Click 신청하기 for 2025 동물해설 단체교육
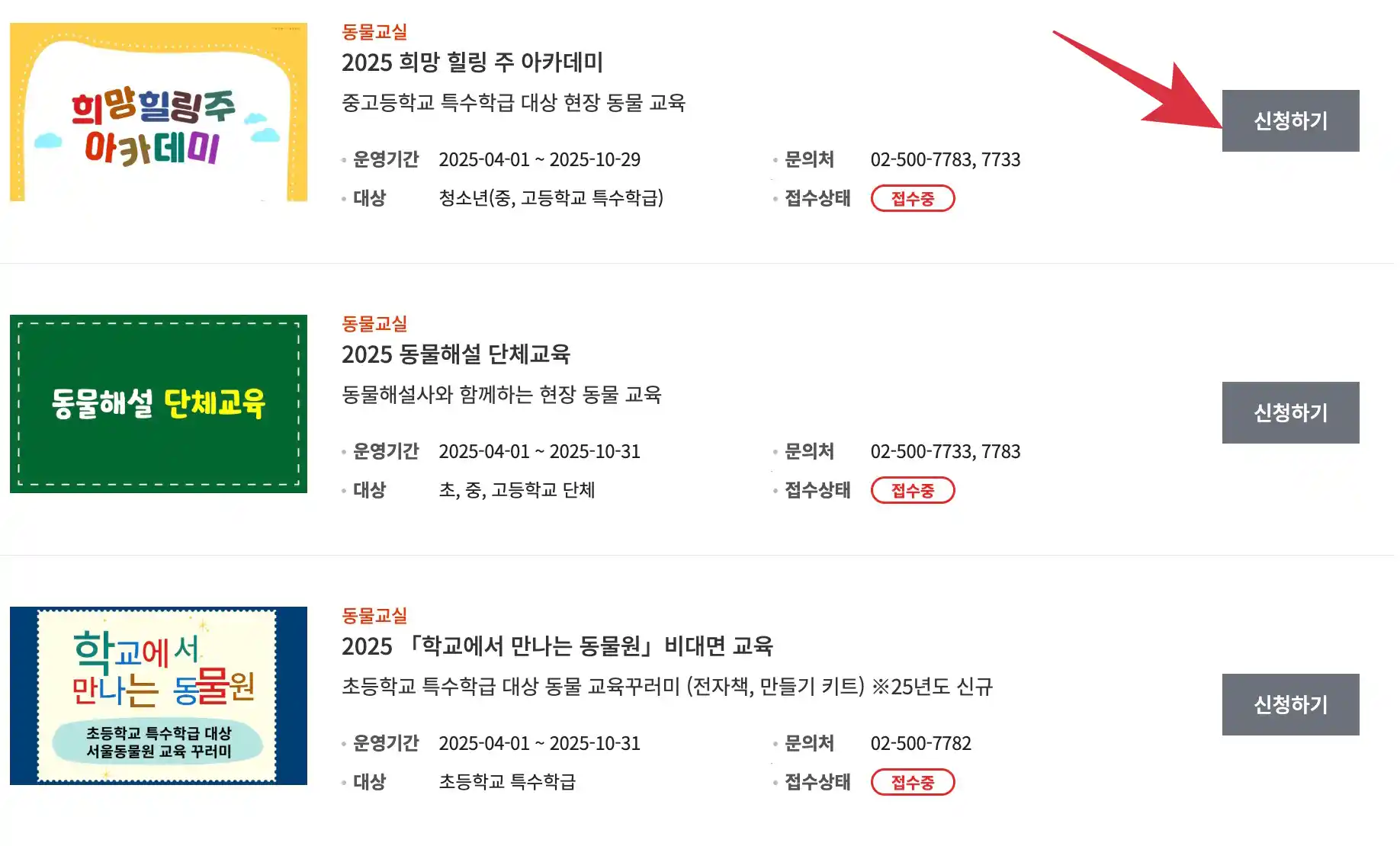Image resolution: width=1400 pixels, height=846 pixels. point(1290,412)
